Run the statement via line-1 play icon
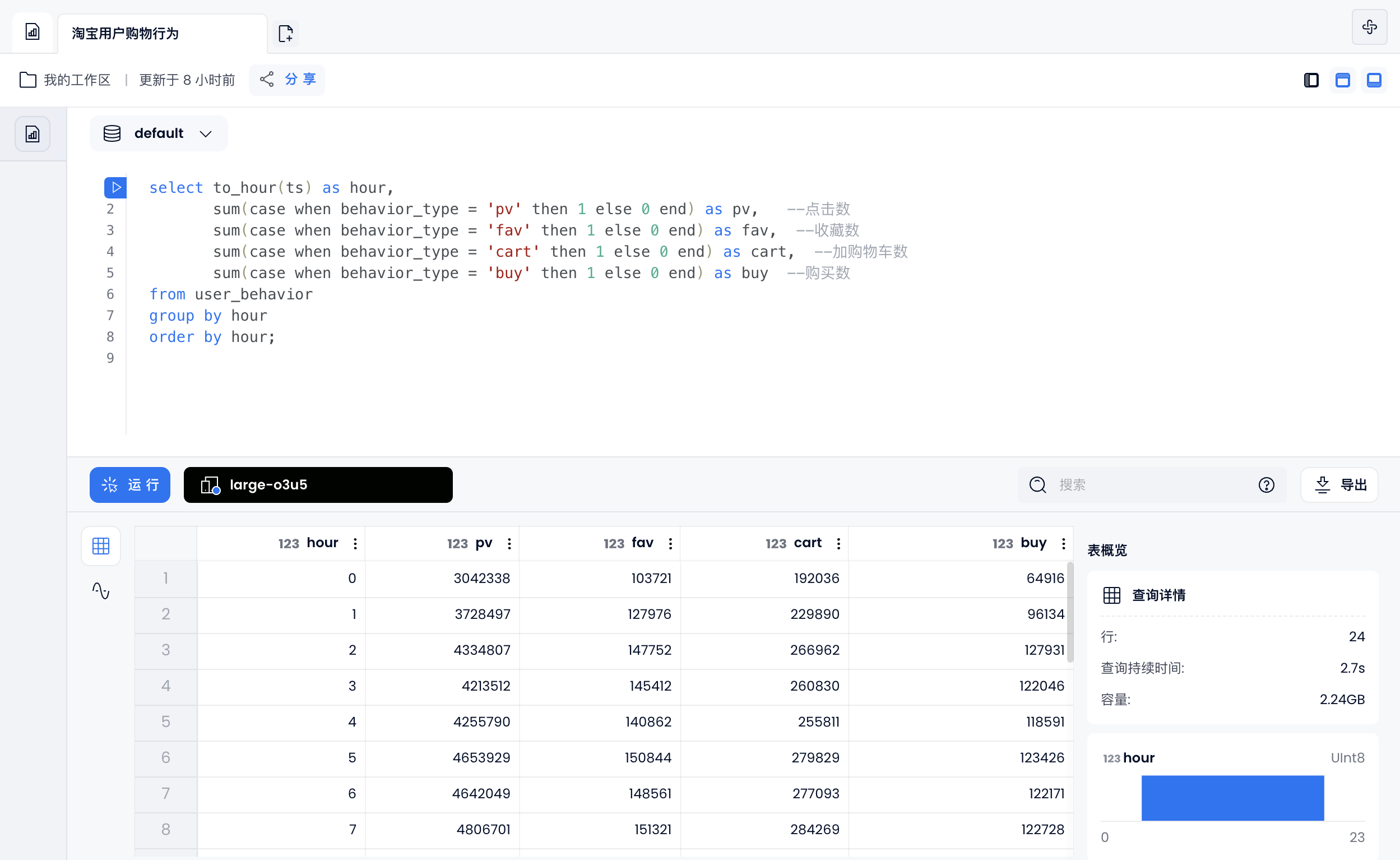 [115, 187]
